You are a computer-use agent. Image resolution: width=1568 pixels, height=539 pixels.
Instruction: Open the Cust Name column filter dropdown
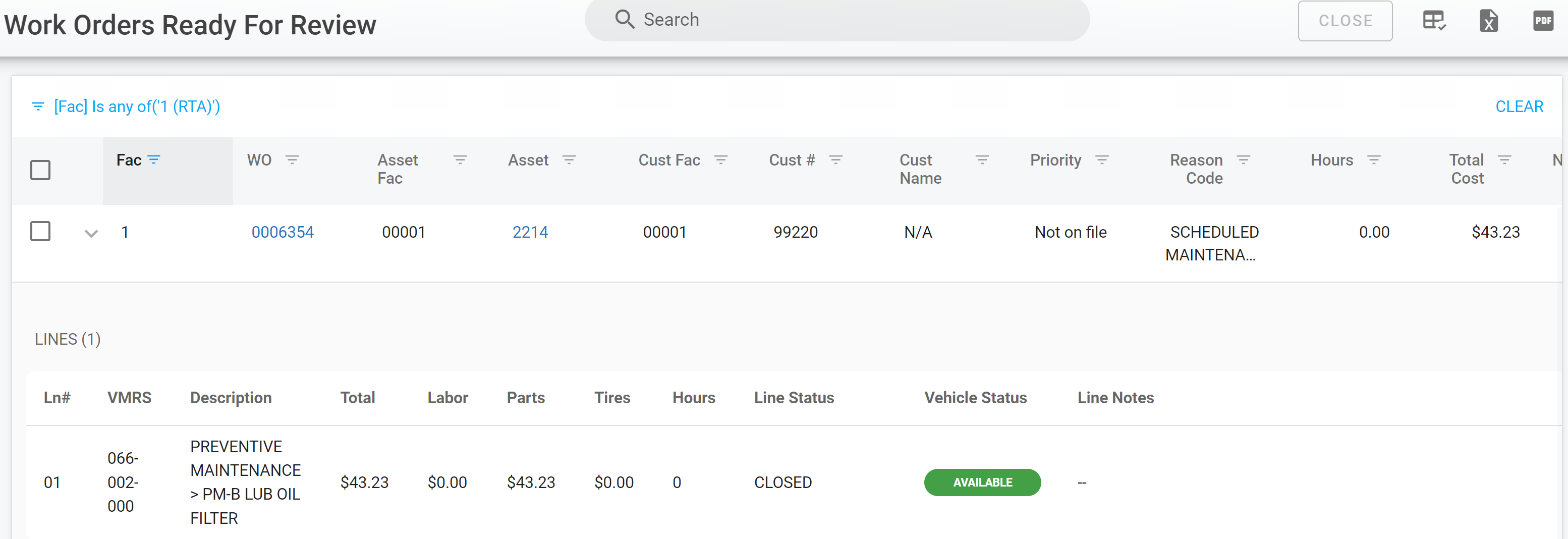[982, 159]
